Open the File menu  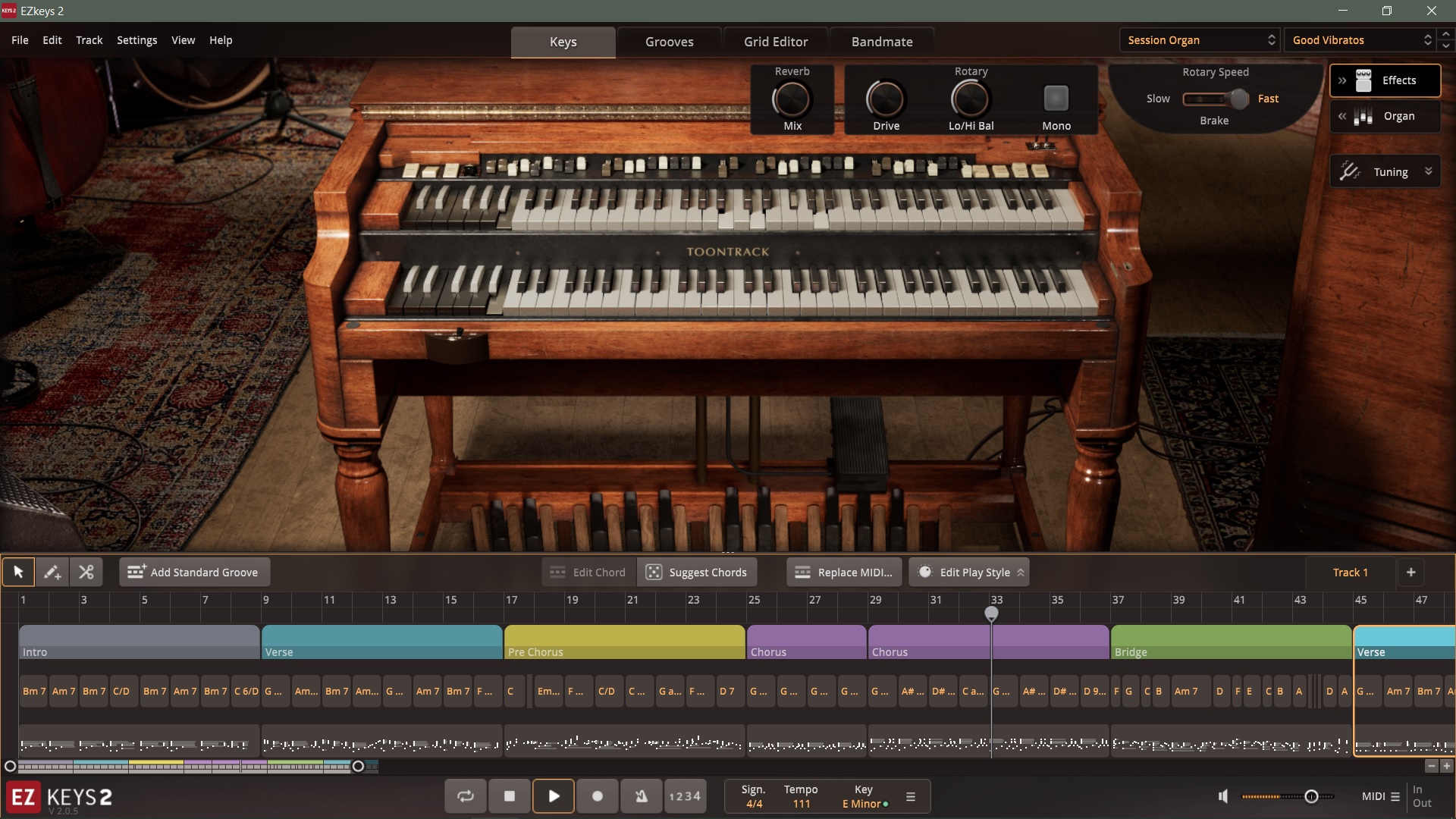tap(20, 40)
